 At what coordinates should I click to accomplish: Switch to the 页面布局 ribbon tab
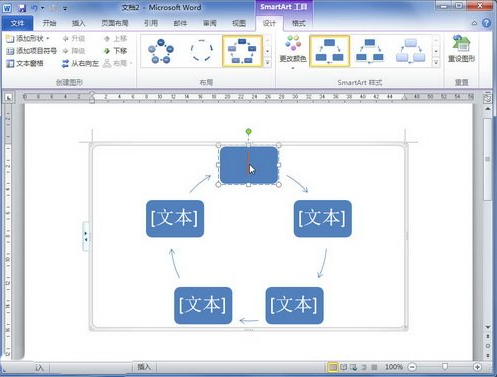[x=115, y=23]
